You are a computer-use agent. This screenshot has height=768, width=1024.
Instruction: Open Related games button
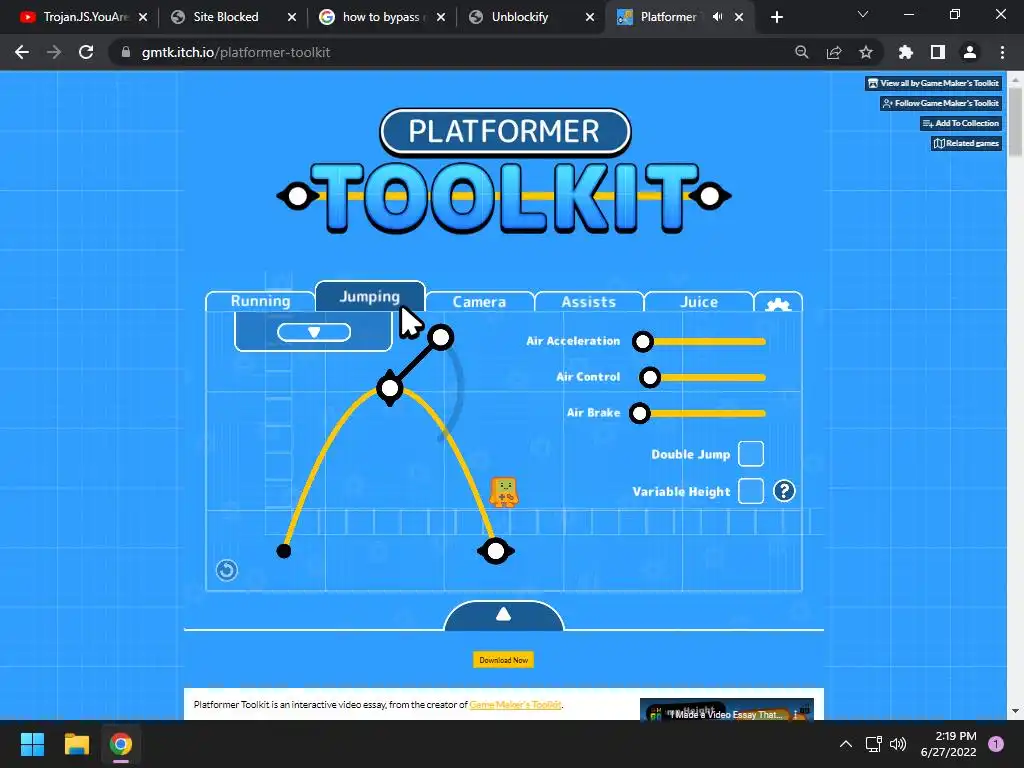(x=966, y=143)
